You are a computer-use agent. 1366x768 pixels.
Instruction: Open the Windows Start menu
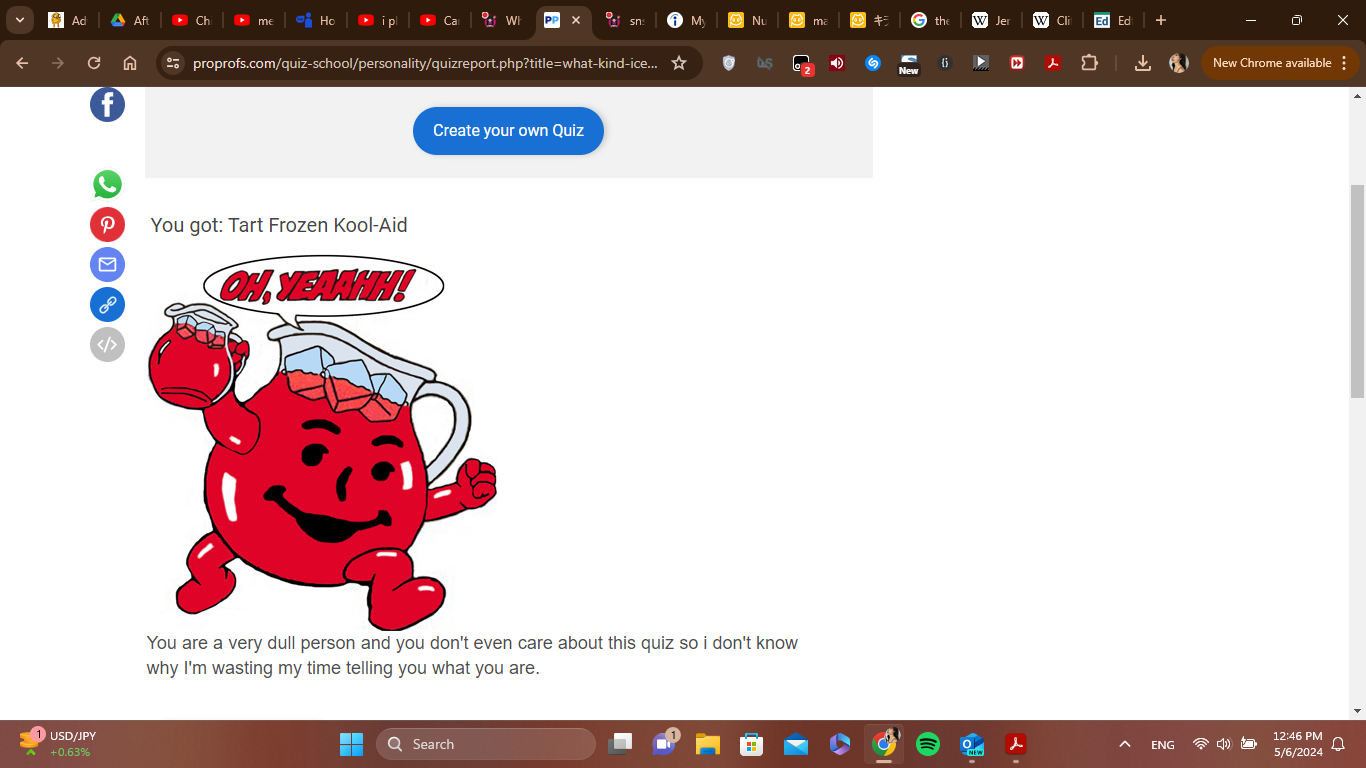pos(351,744)
